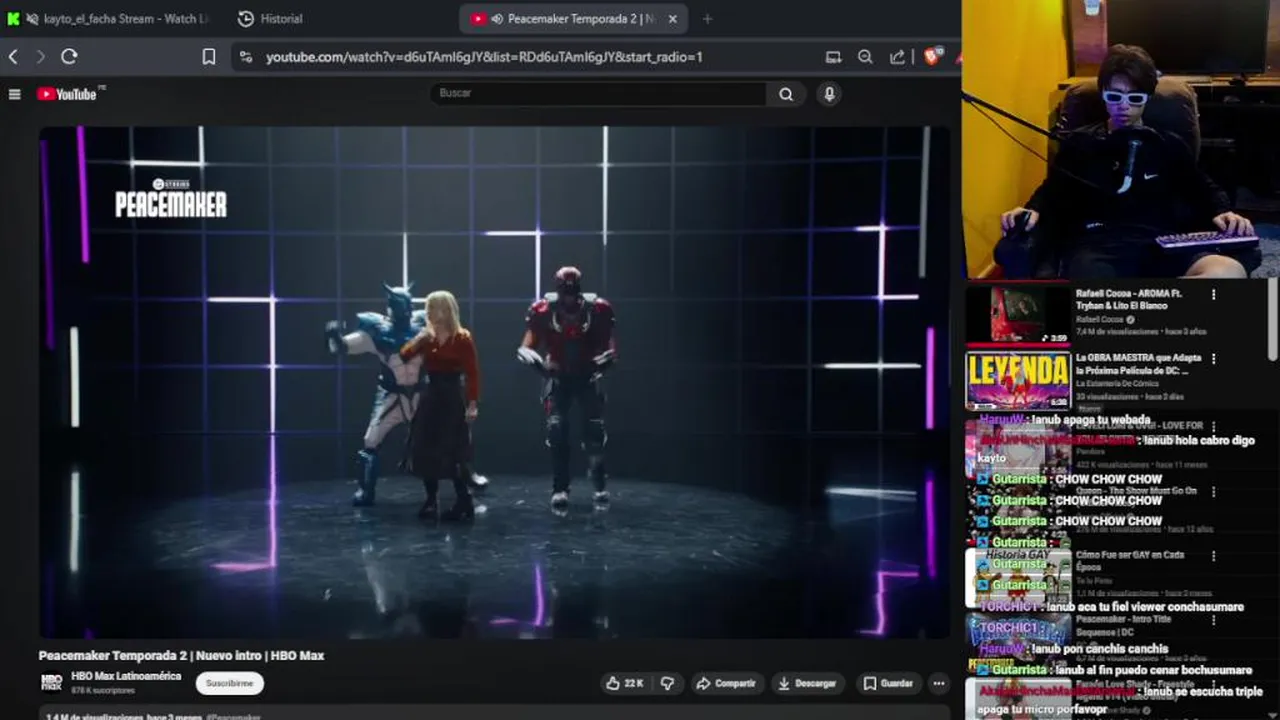Click the YouTube Buscar search field
The image size is (1280, 720).
tap(599, 94)
